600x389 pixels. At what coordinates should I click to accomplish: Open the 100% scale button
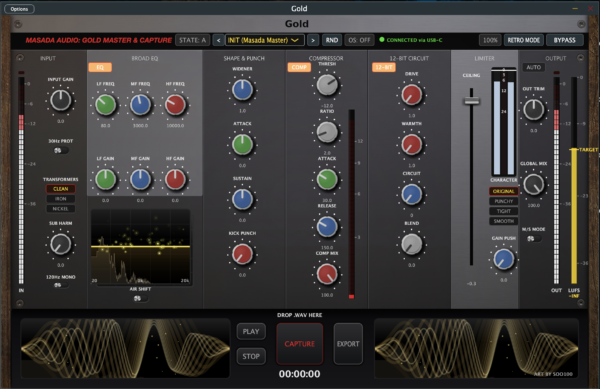click(x=490, y=40)
